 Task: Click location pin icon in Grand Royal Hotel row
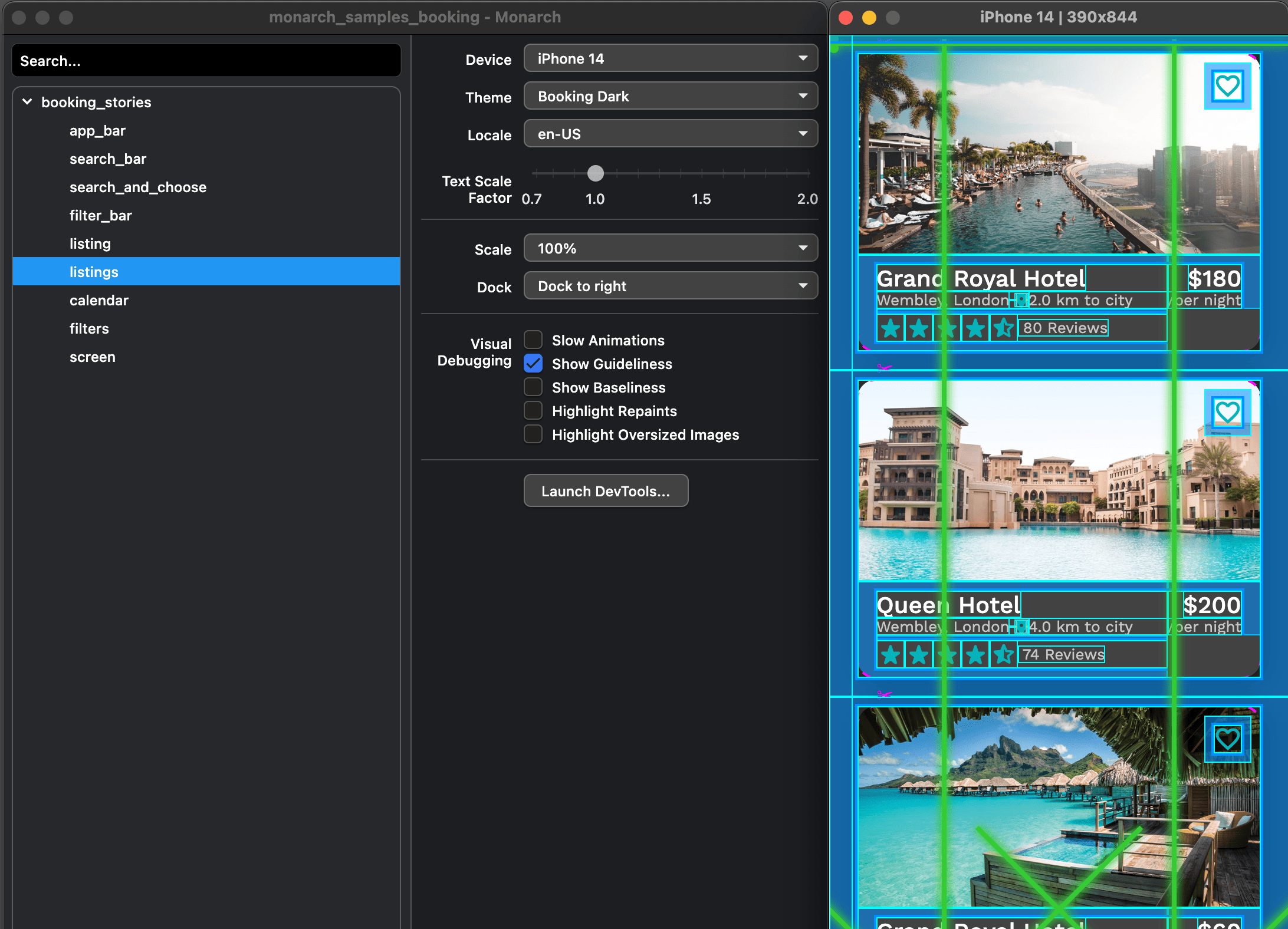tap(1021, 301)
